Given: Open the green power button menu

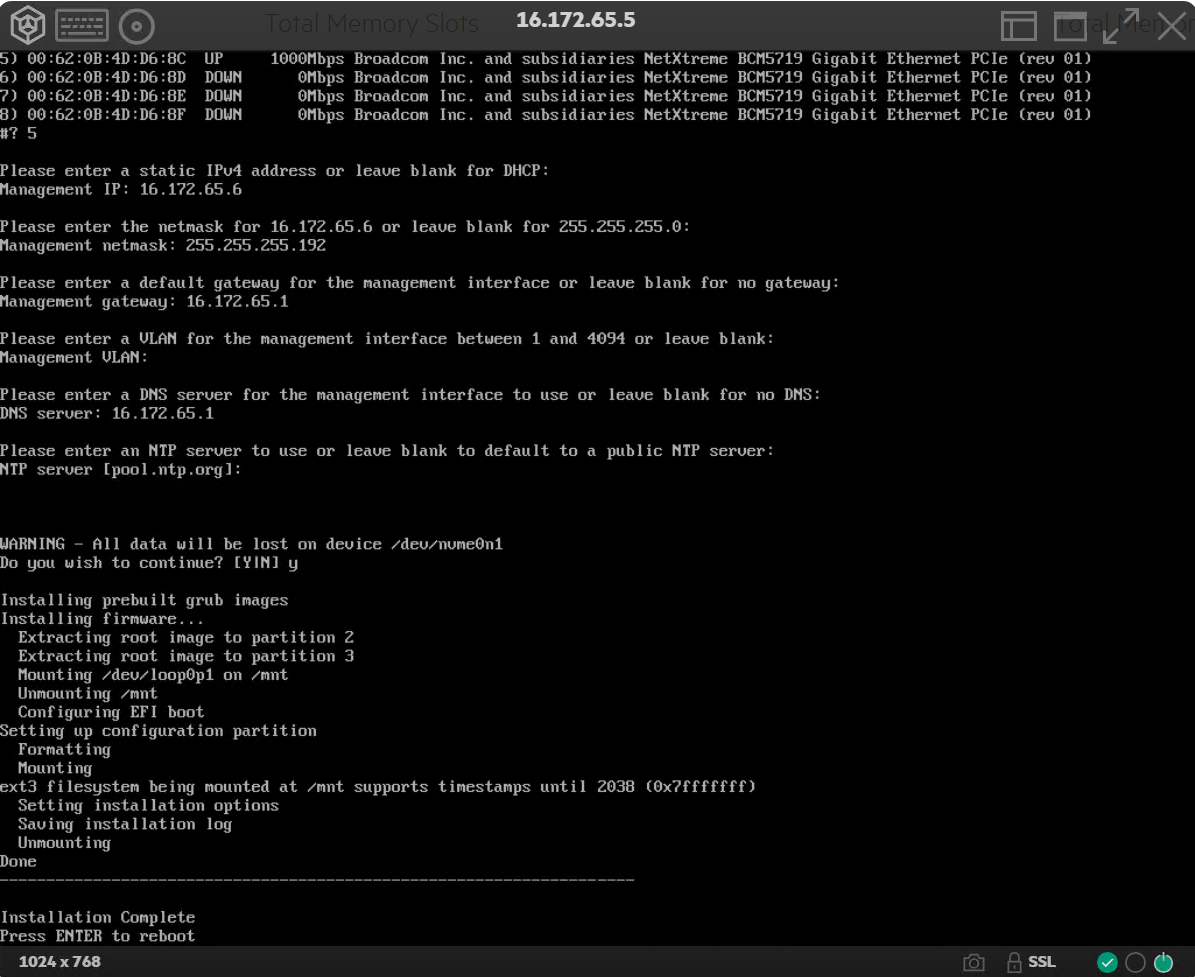Looking at the screenshot, I should pos(1164,963).
